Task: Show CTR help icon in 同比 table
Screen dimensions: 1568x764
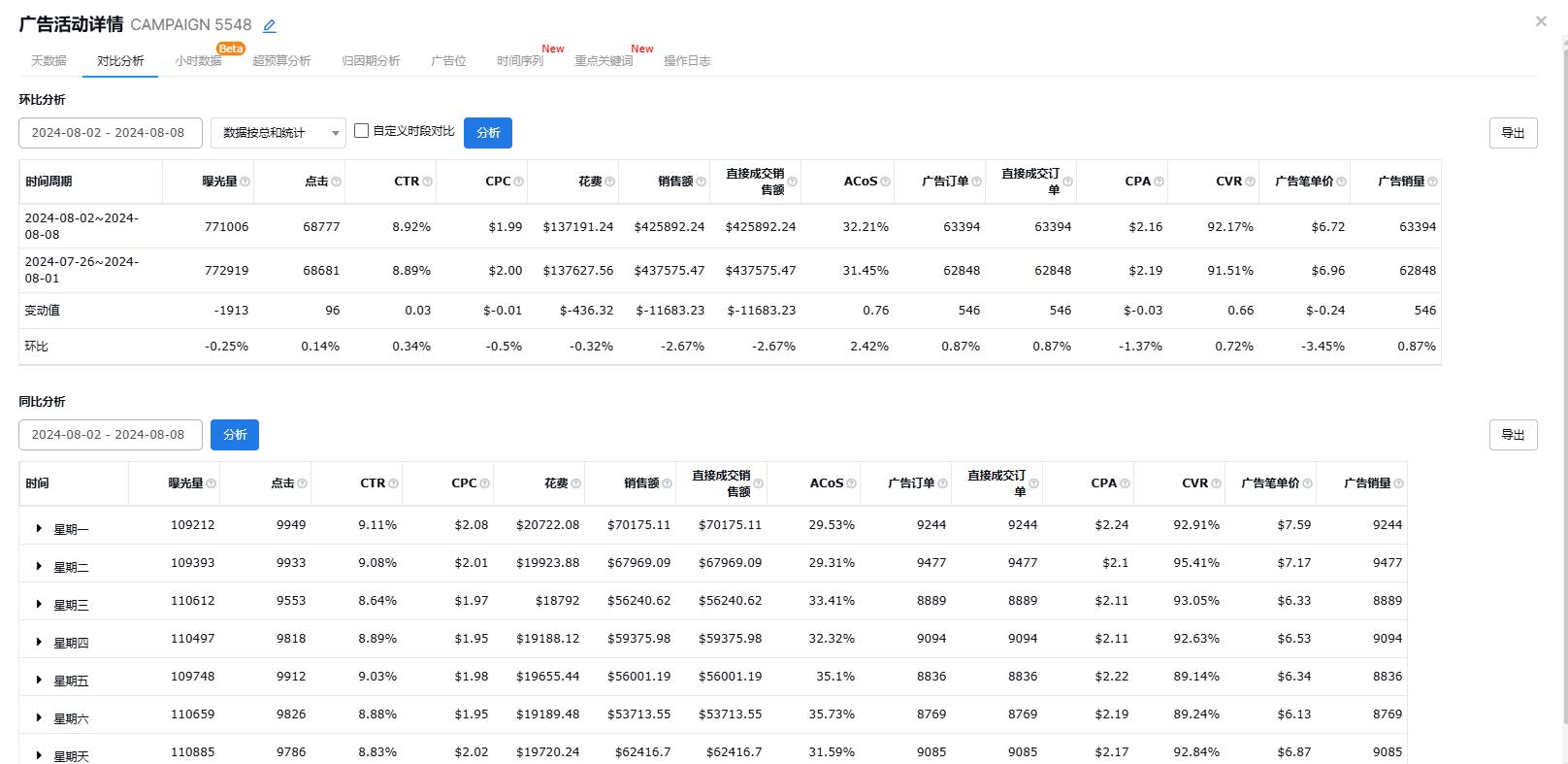Action: (x=393, y=483)
